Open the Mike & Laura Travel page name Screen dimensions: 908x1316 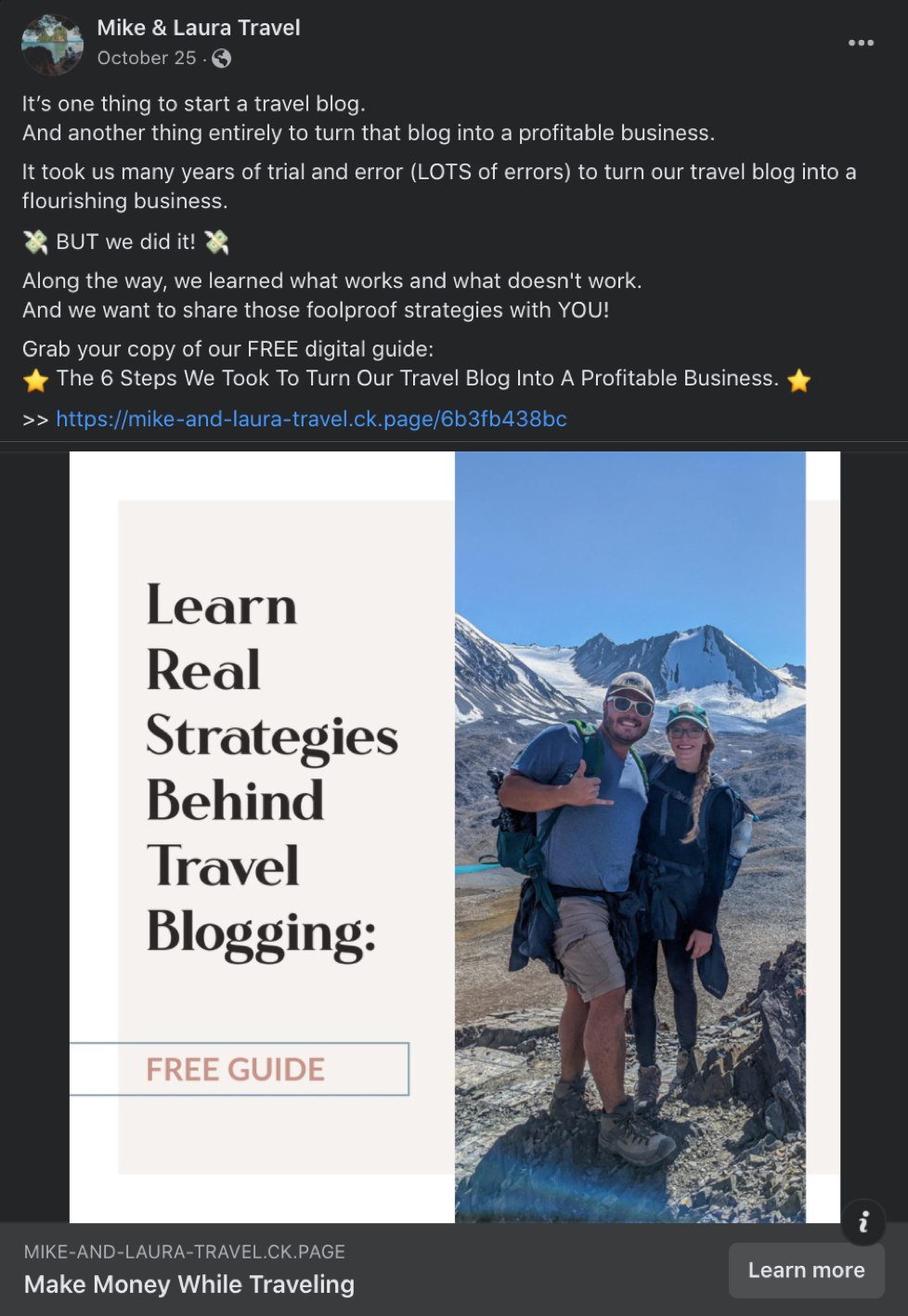pos(199,28)
